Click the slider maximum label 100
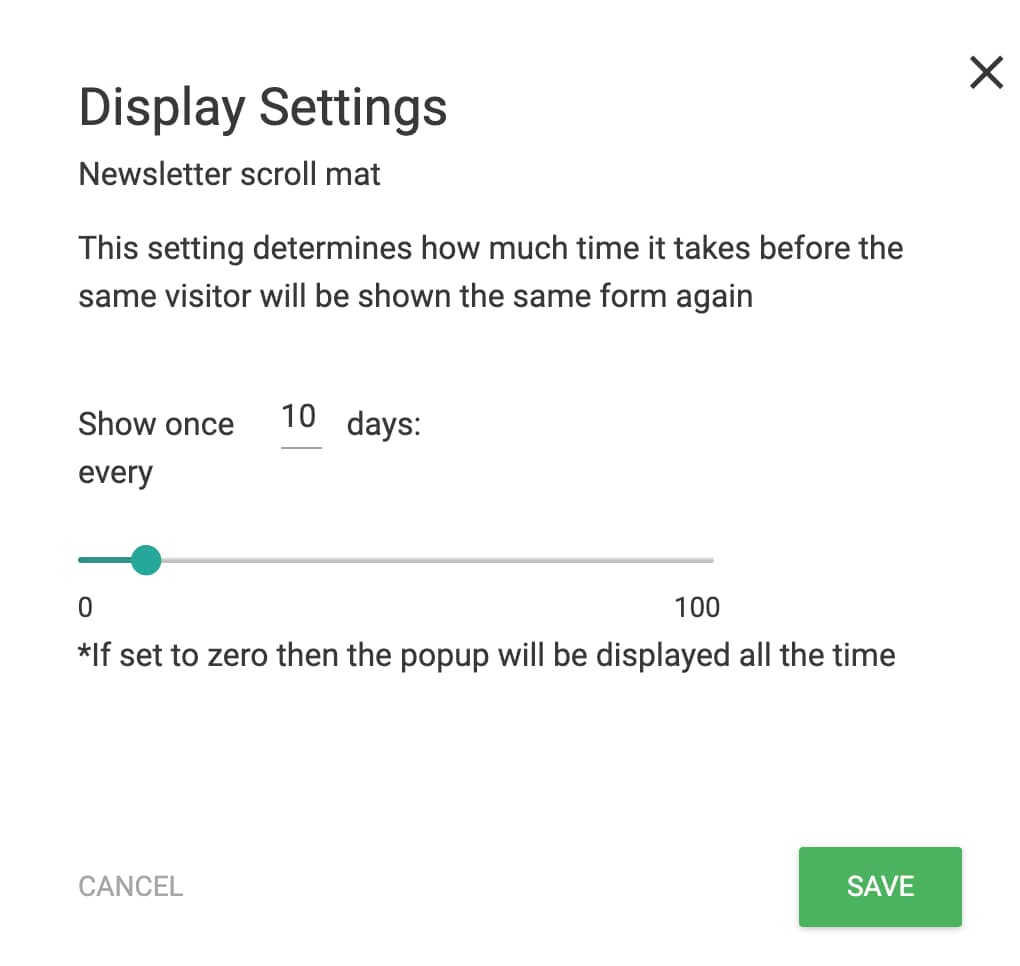Screen dimensions: 1020x966 point(697,608)
